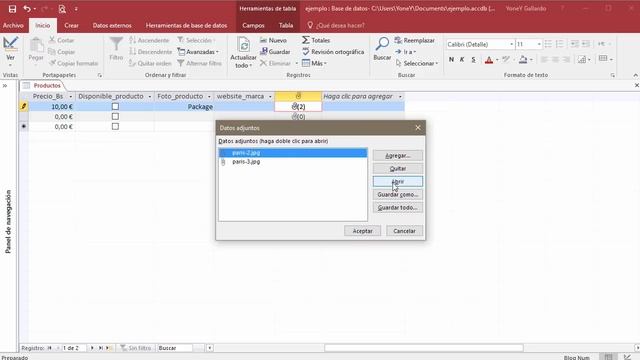Click the Save icon in quick access toolbar

[x=12, y=9]
